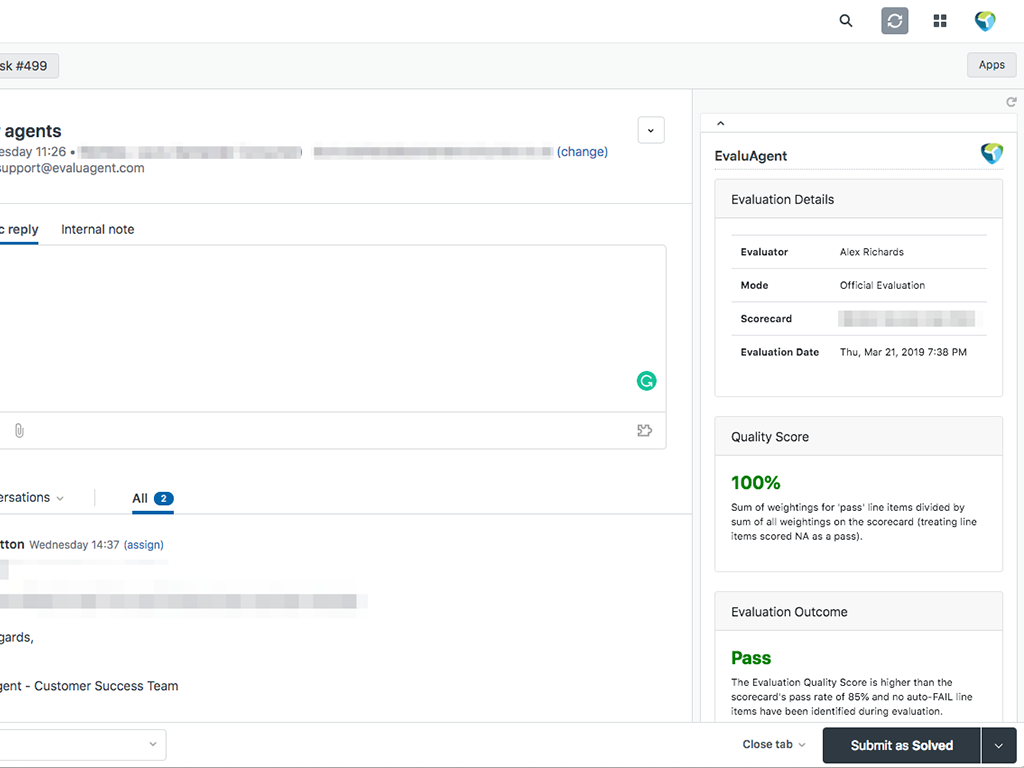Click the refresh sync icon in top bar
Screen dimensions: 1024x768
point(894,21)
